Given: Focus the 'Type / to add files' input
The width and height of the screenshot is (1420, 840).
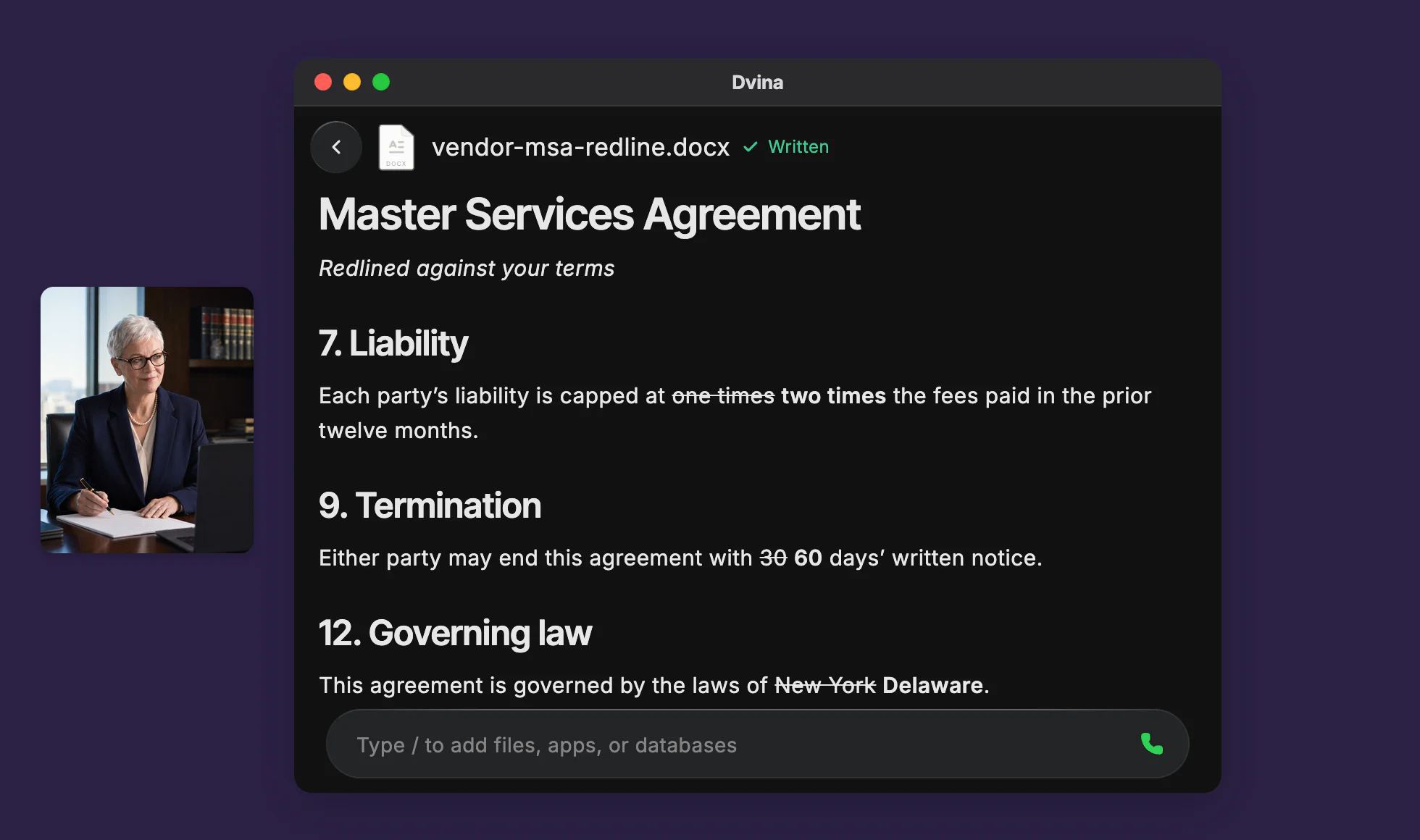Looking at the screenshot, I should click(x=757, y=744).
